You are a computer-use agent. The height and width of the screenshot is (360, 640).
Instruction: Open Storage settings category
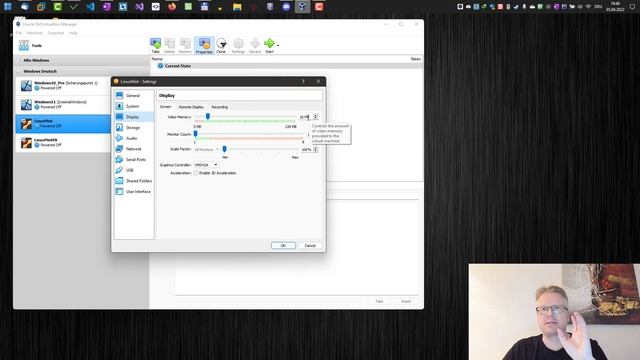[133, 128]
